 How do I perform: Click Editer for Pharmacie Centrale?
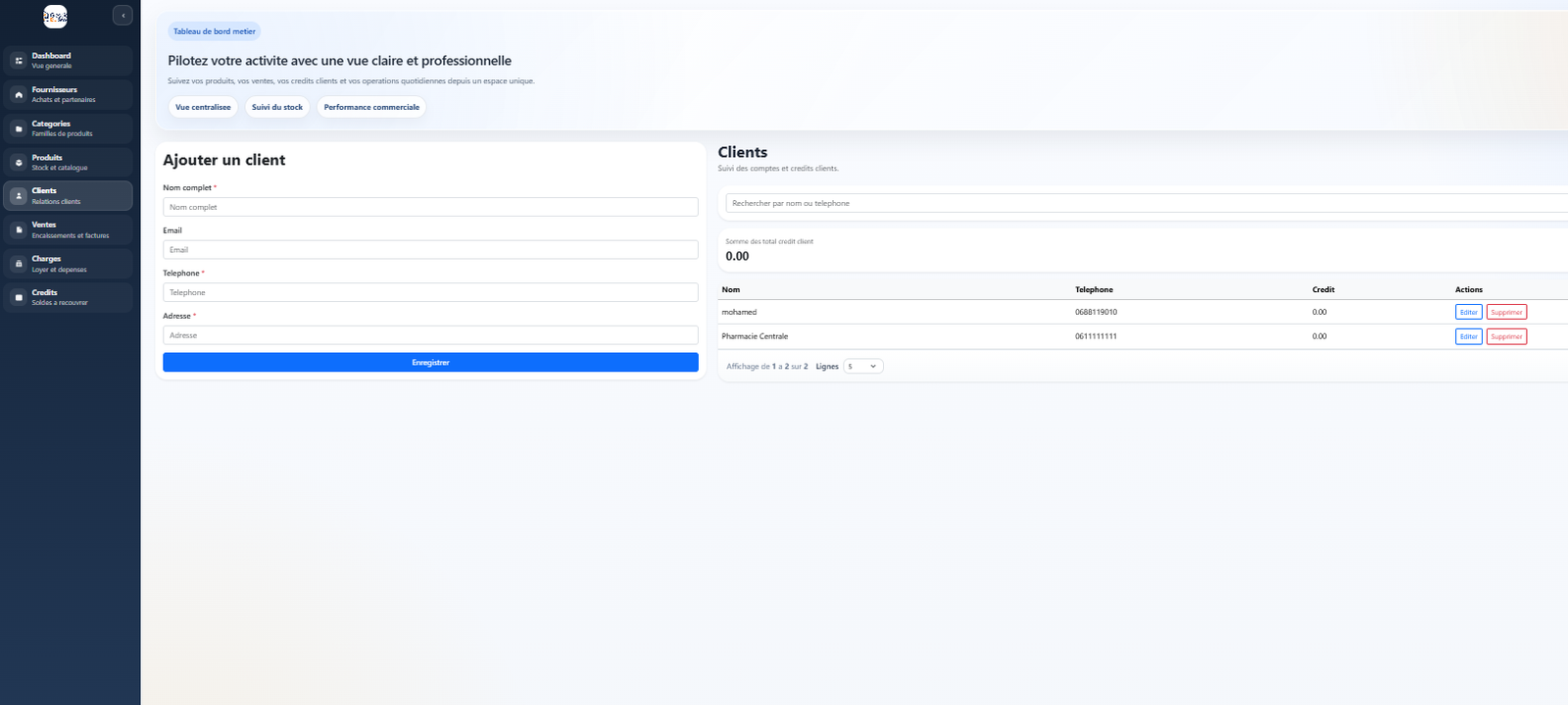(1468, 336)
